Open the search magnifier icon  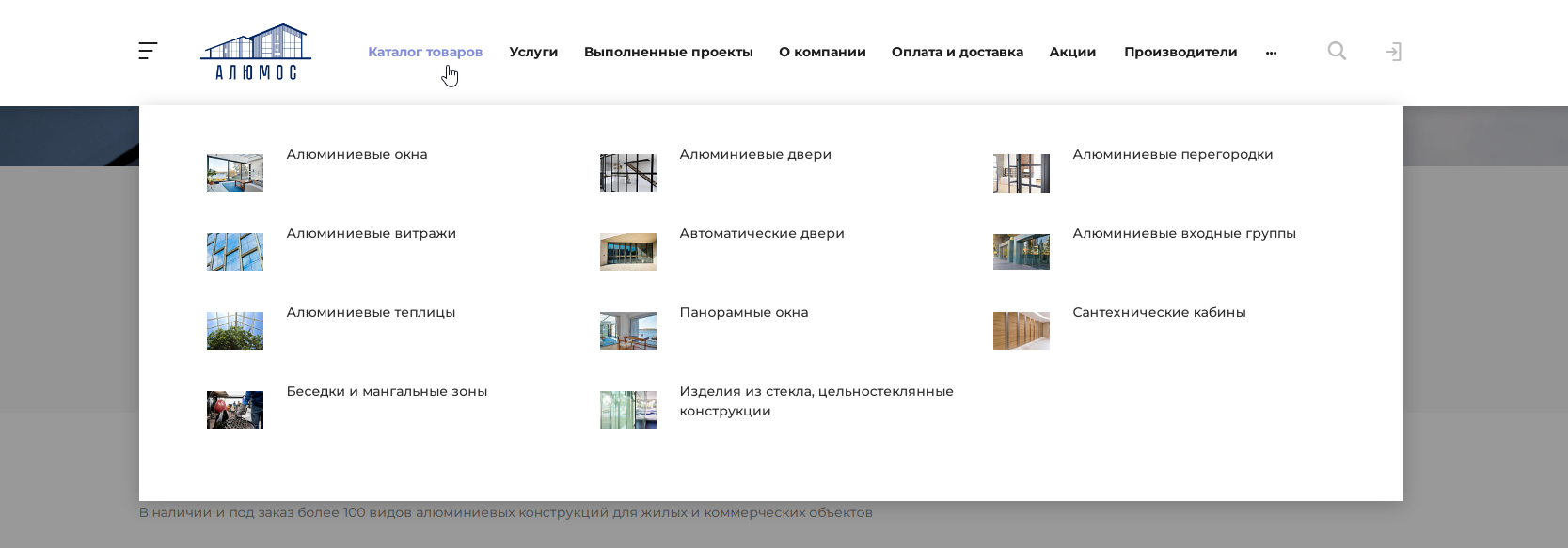(1337, 52)
